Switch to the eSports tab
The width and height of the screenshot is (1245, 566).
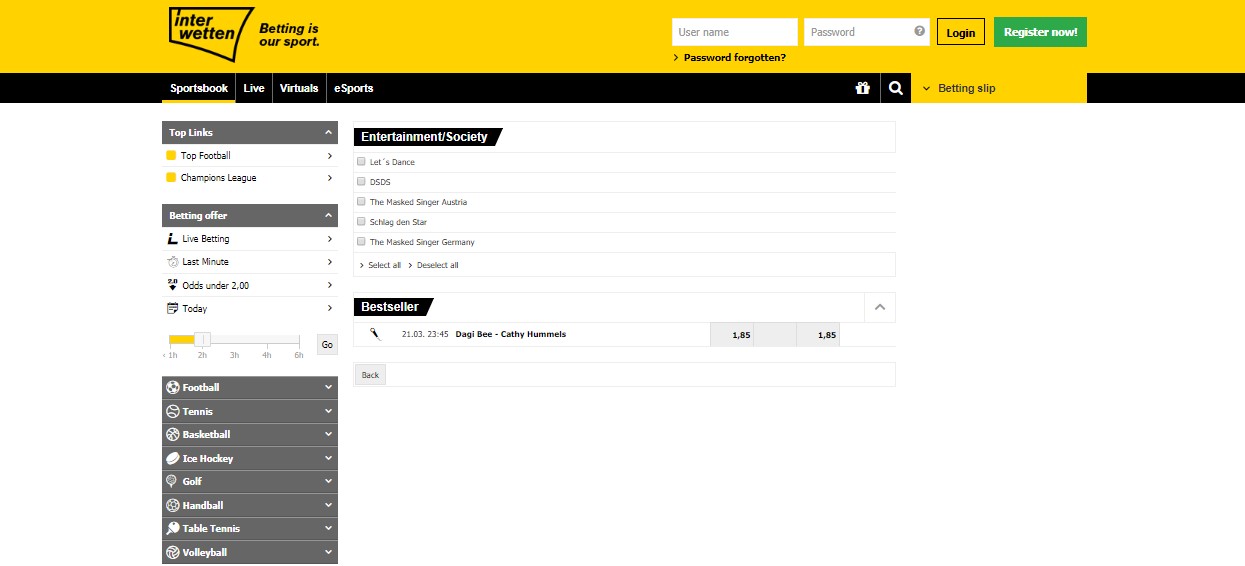[x=354, y=88]
